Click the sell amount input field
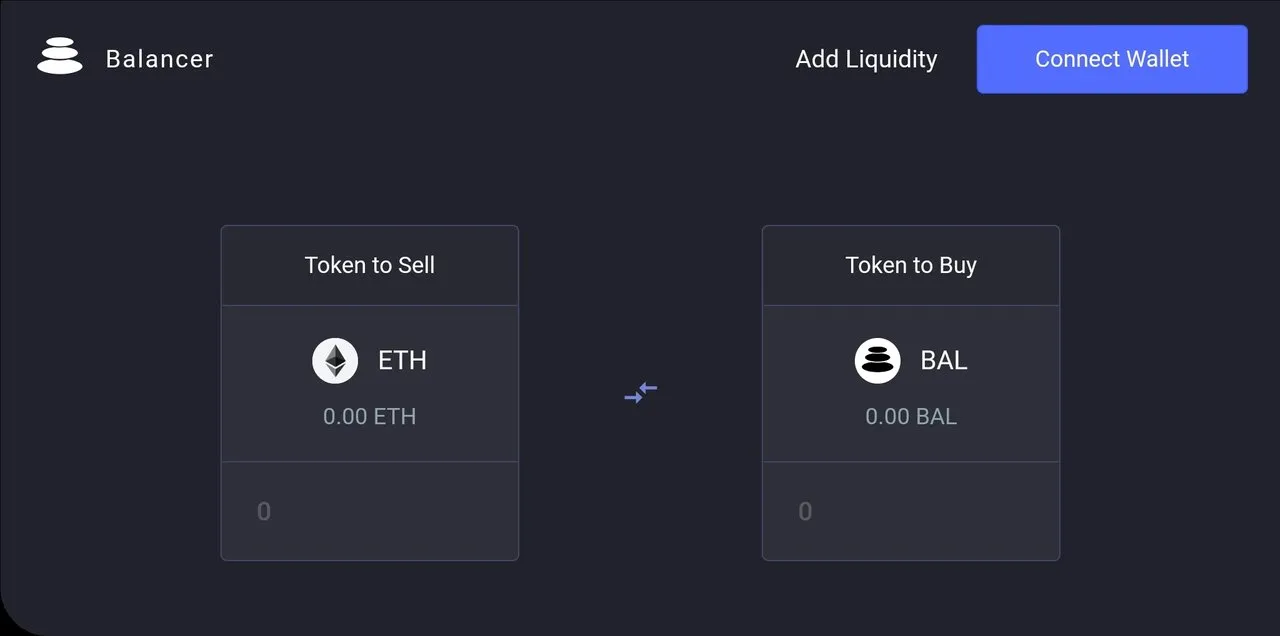The image size is (1280, 636). point(370,511)
